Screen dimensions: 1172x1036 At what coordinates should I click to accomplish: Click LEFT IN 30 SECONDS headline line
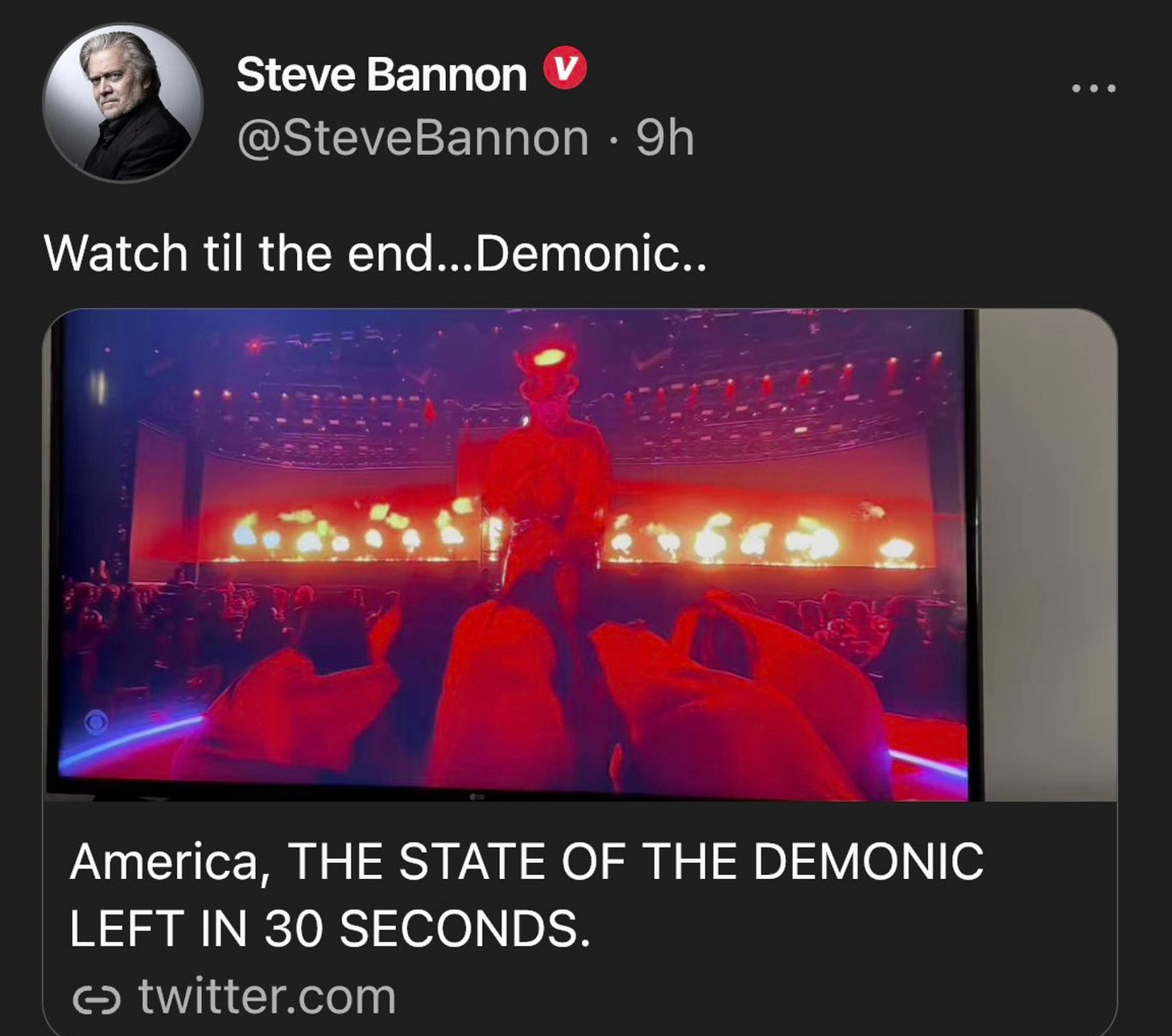click(x=330, y=928)
